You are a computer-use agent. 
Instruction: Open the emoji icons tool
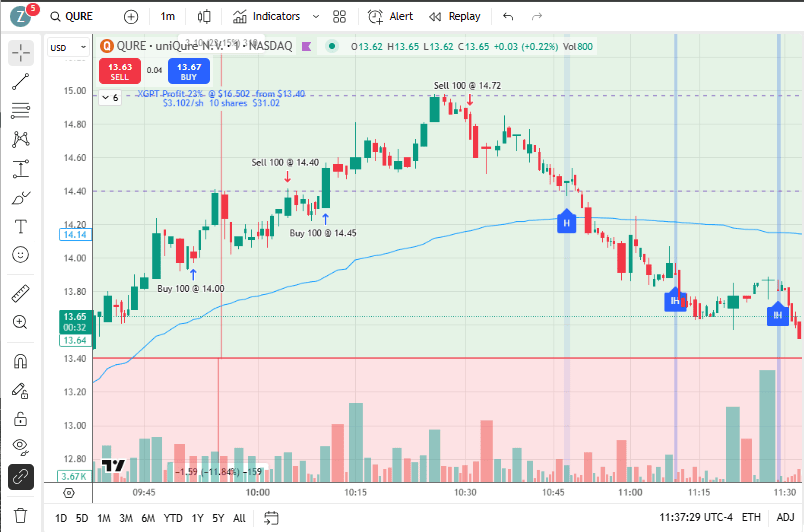point(21,255)
